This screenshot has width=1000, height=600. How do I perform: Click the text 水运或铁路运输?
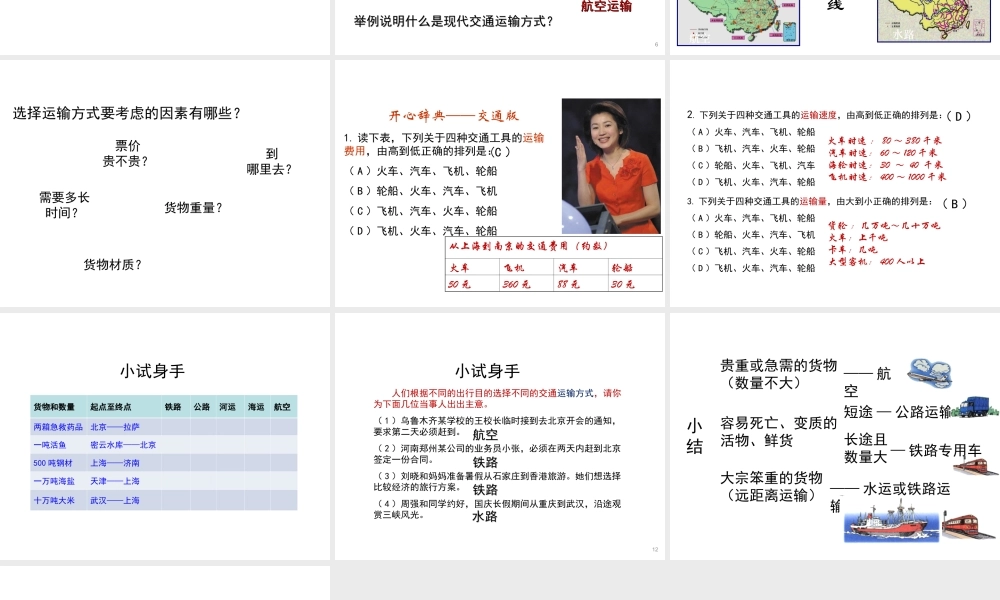pyautogui.click(x=890, y=497)
